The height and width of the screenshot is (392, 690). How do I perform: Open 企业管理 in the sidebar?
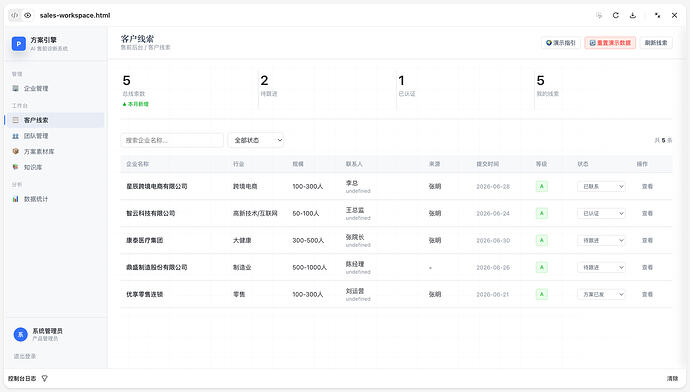coord(55,88)
